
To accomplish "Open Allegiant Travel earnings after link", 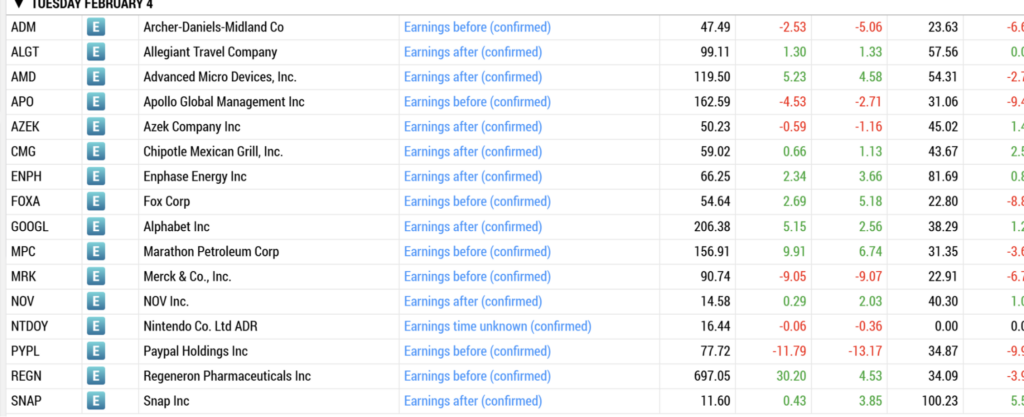I will coord(473,52).
